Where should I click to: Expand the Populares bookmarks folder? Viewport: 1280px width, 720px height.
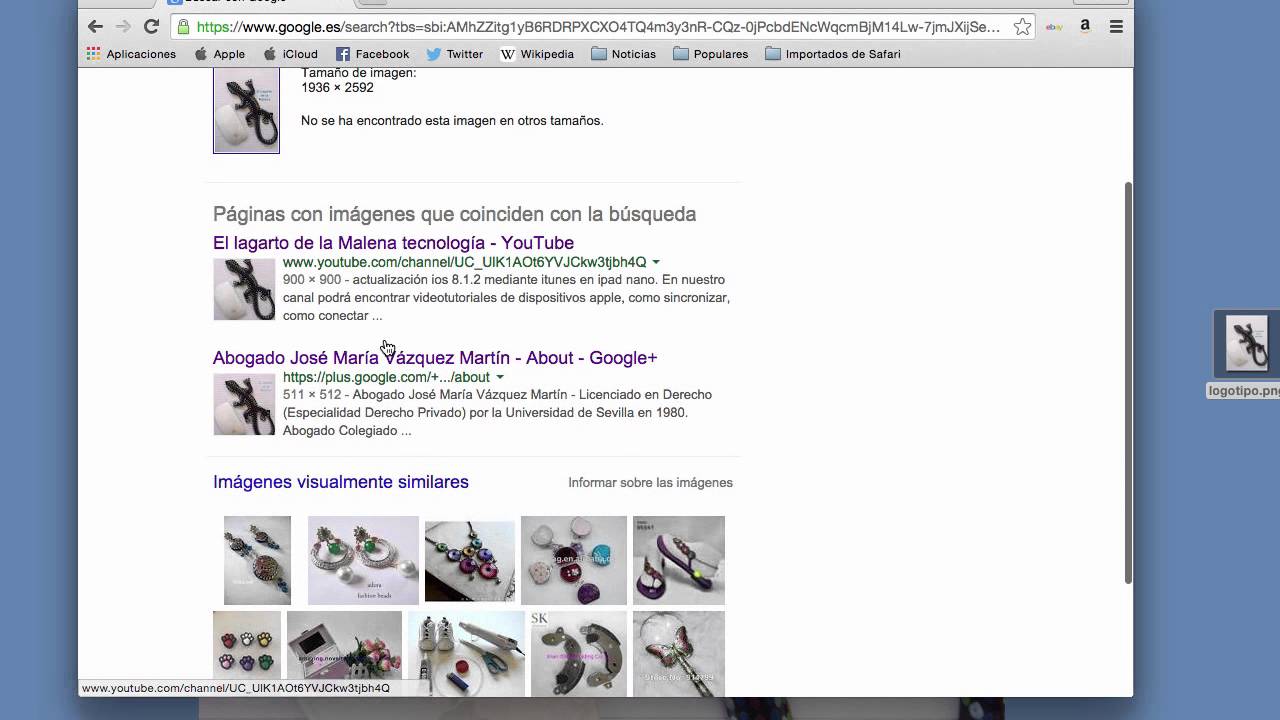pyautogui.click(x=710, y=54)
